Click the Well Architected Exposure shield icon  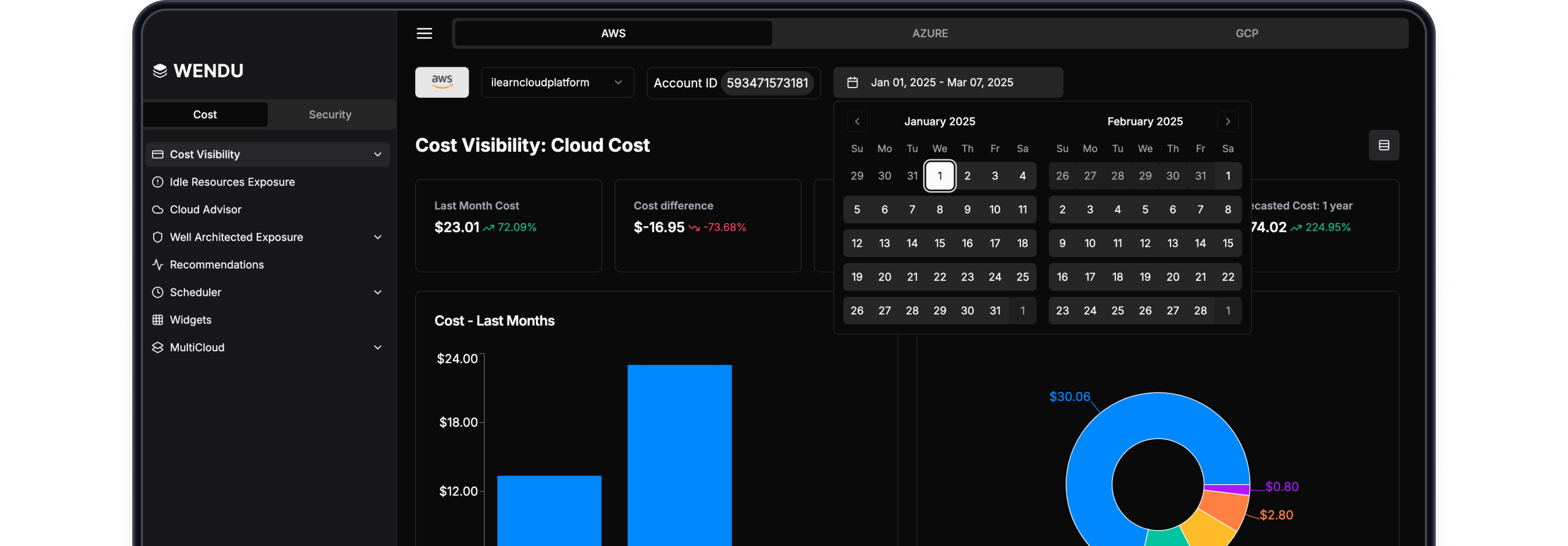click(157, 237)
